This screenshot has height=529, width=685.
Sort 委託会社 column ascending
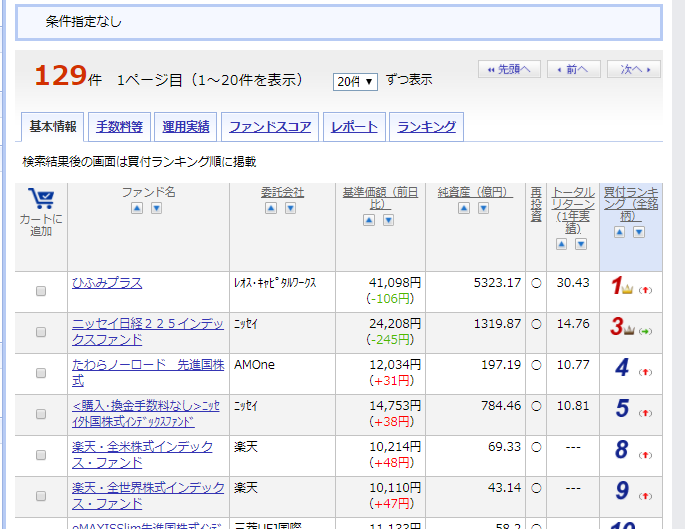[x=271, y=208]
